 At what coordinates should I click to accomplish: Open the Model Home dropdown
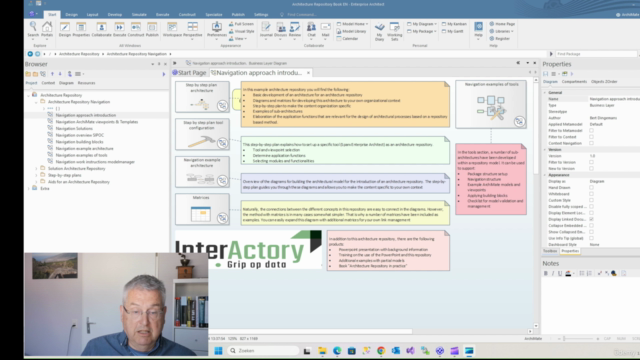pos(352,24)
